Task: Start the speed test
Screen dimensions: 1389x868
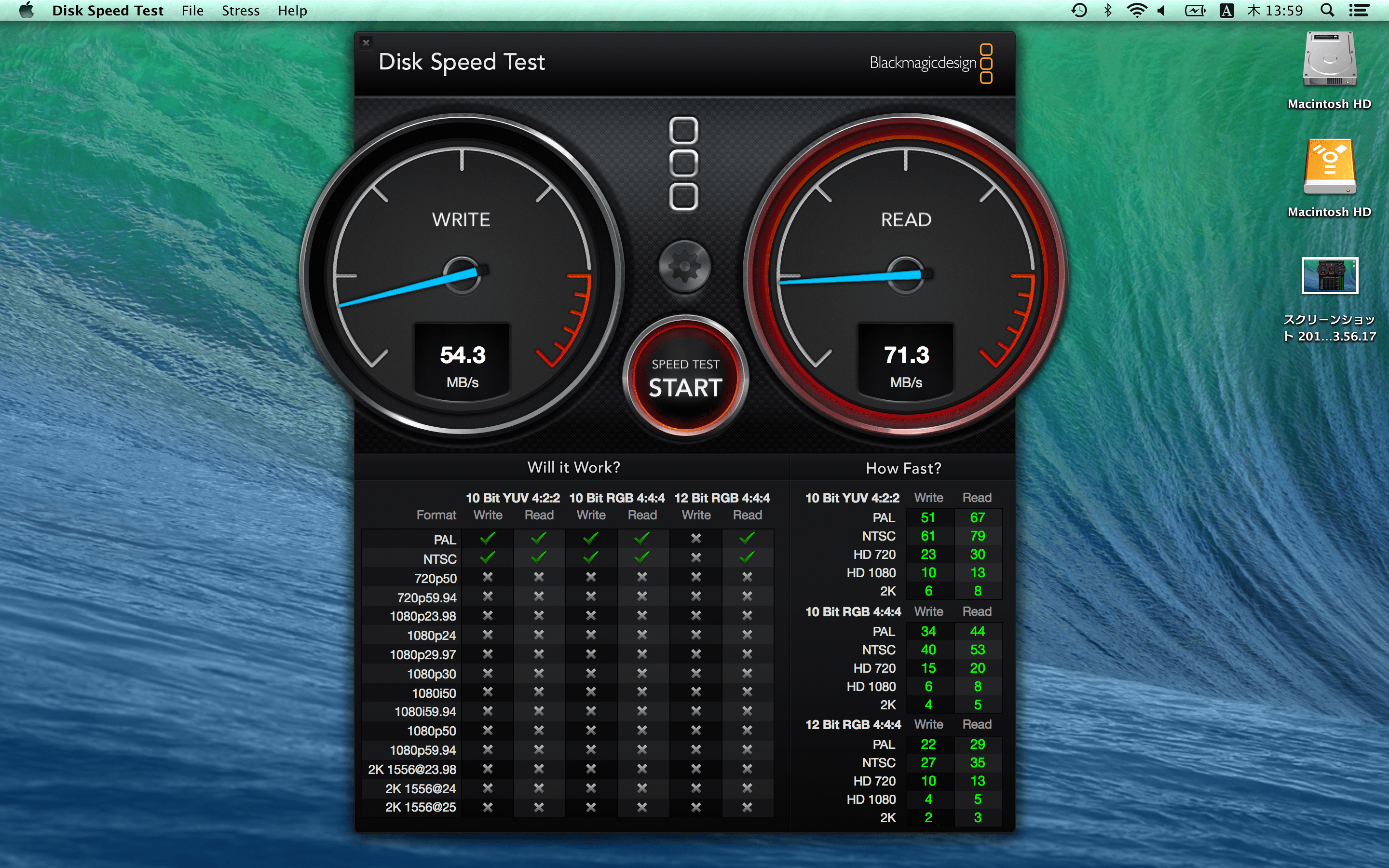Action: click(x=685, y=377)
